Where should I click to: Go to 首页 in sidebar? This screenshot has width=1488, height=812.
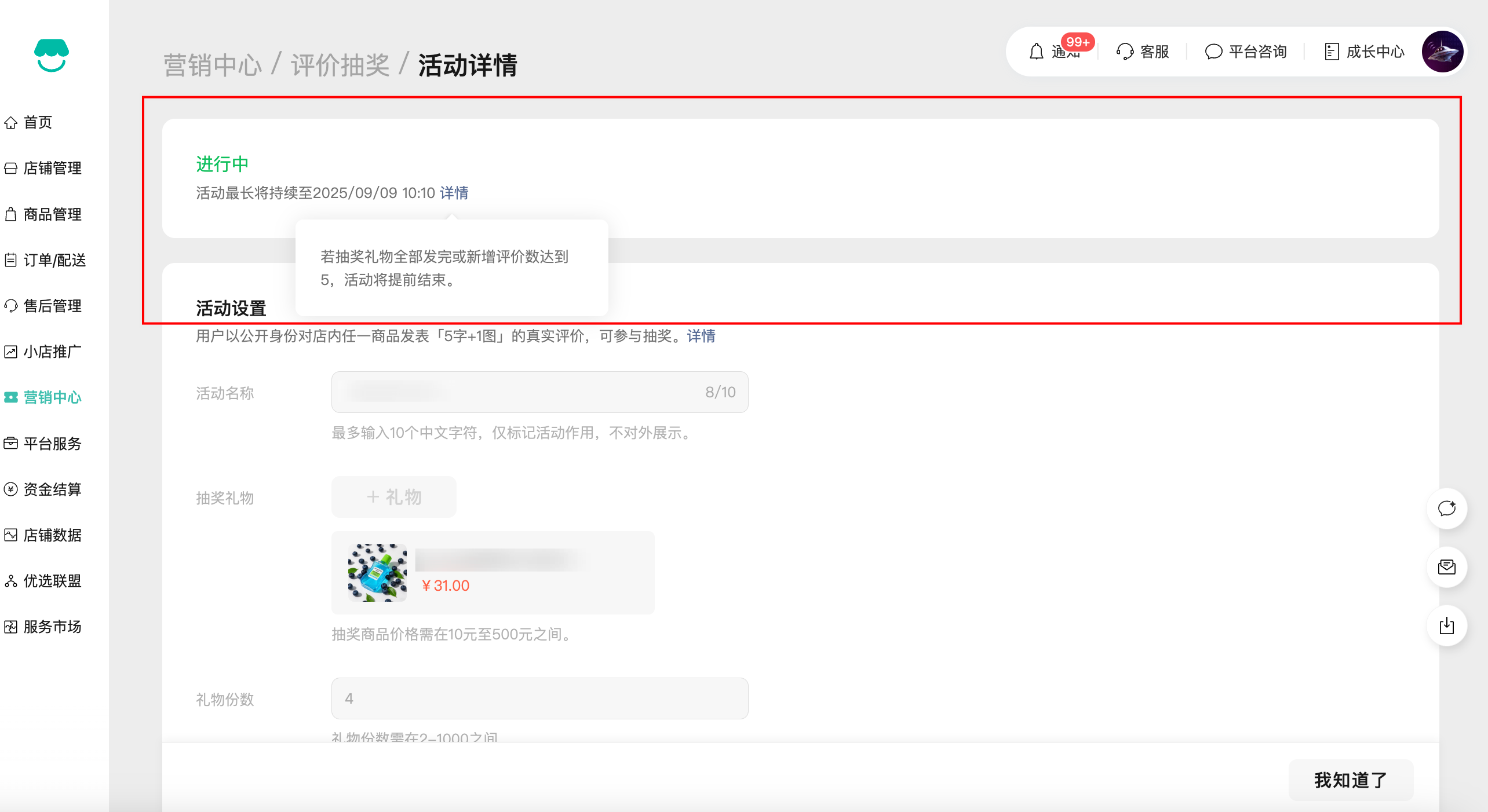pyautogui.click(x=38, y=122)
